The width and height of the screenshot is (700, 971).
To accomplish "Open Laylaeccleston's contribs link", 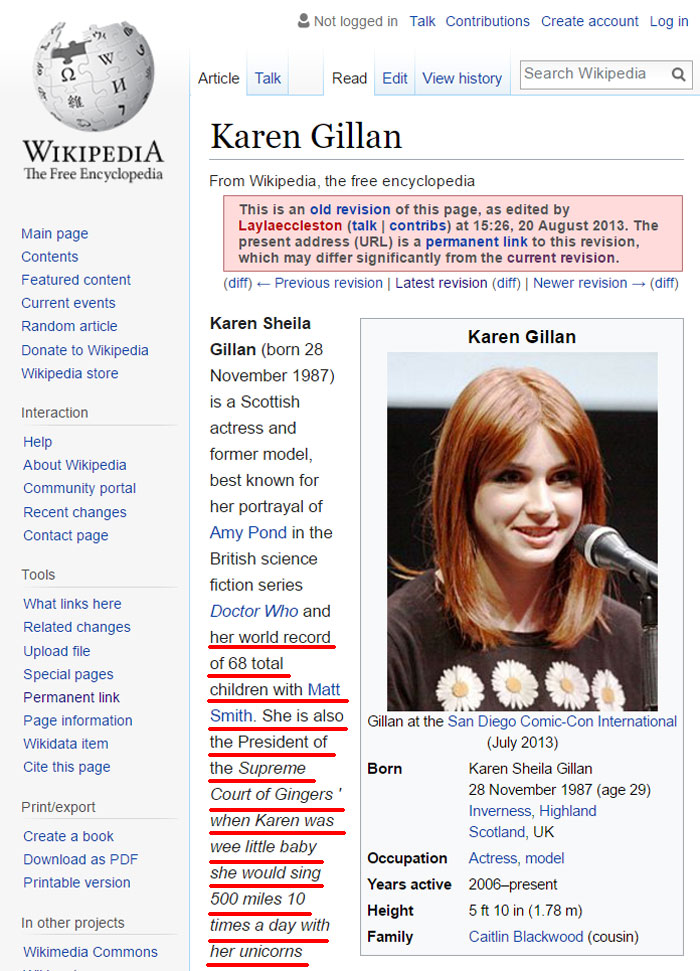I will click(x=418, y=225).
